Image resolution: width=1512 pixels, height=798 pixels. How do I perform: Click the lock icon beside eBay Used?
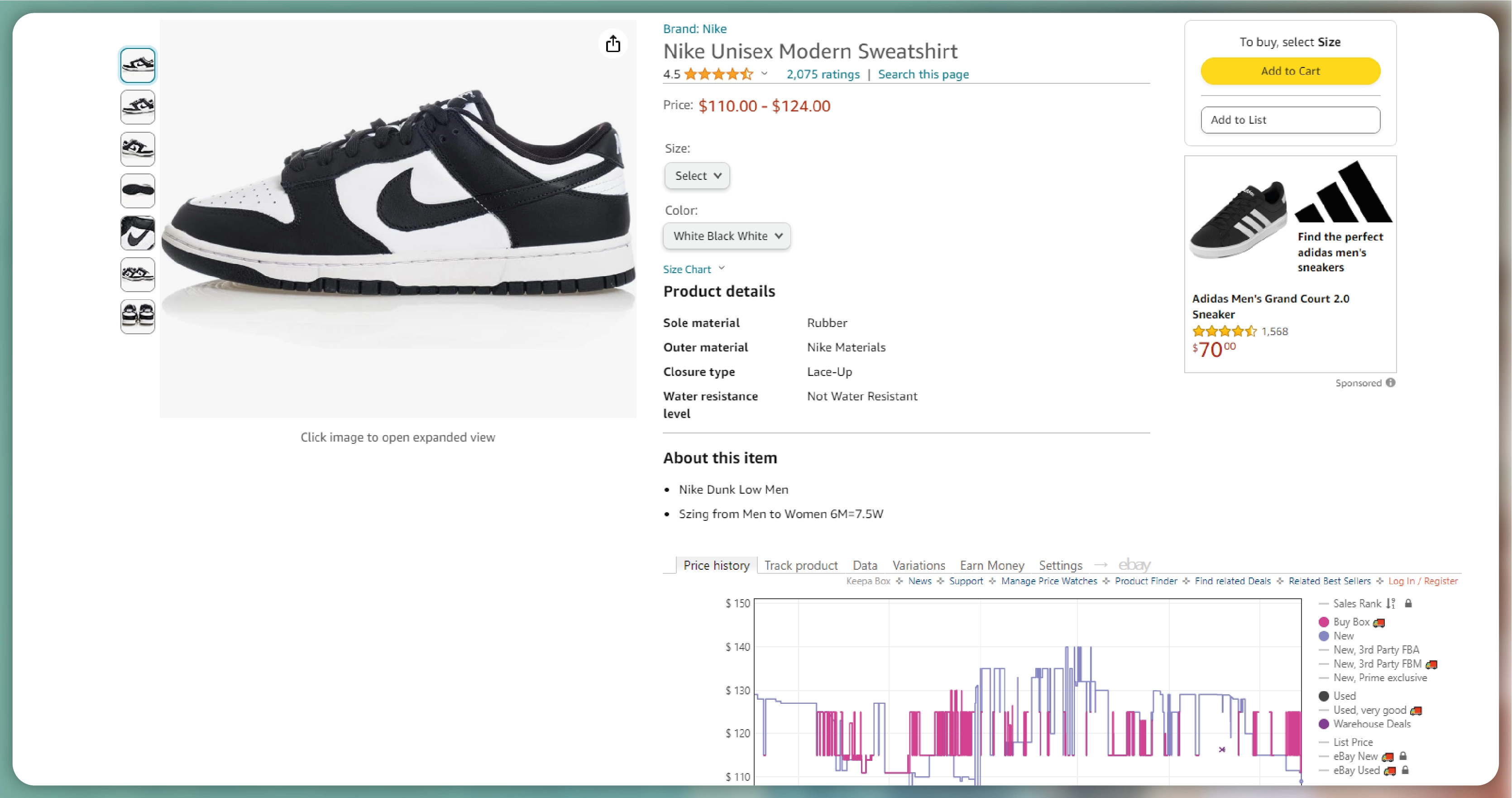(x=1405, y=770)
